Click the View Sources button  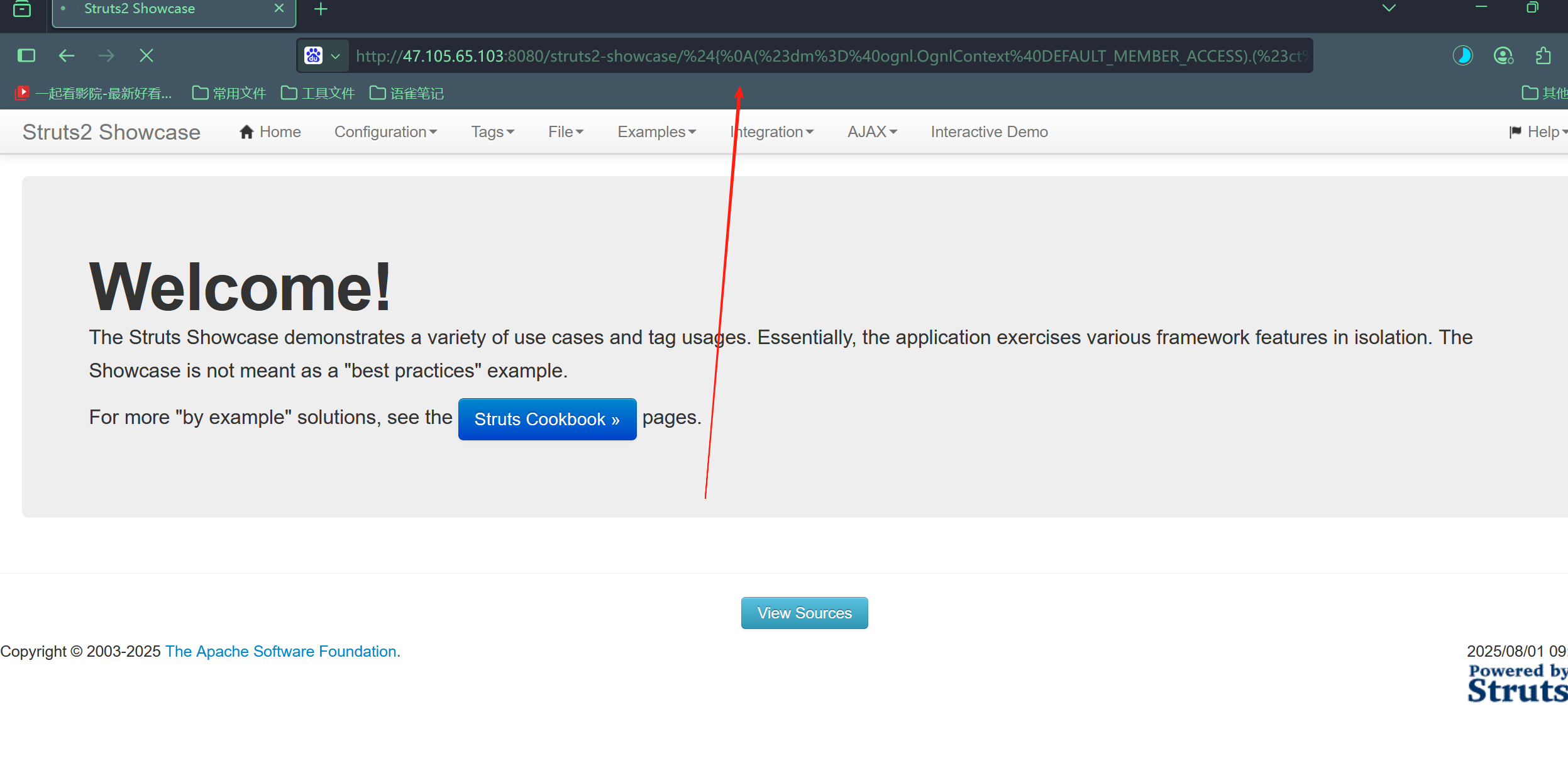804,613
